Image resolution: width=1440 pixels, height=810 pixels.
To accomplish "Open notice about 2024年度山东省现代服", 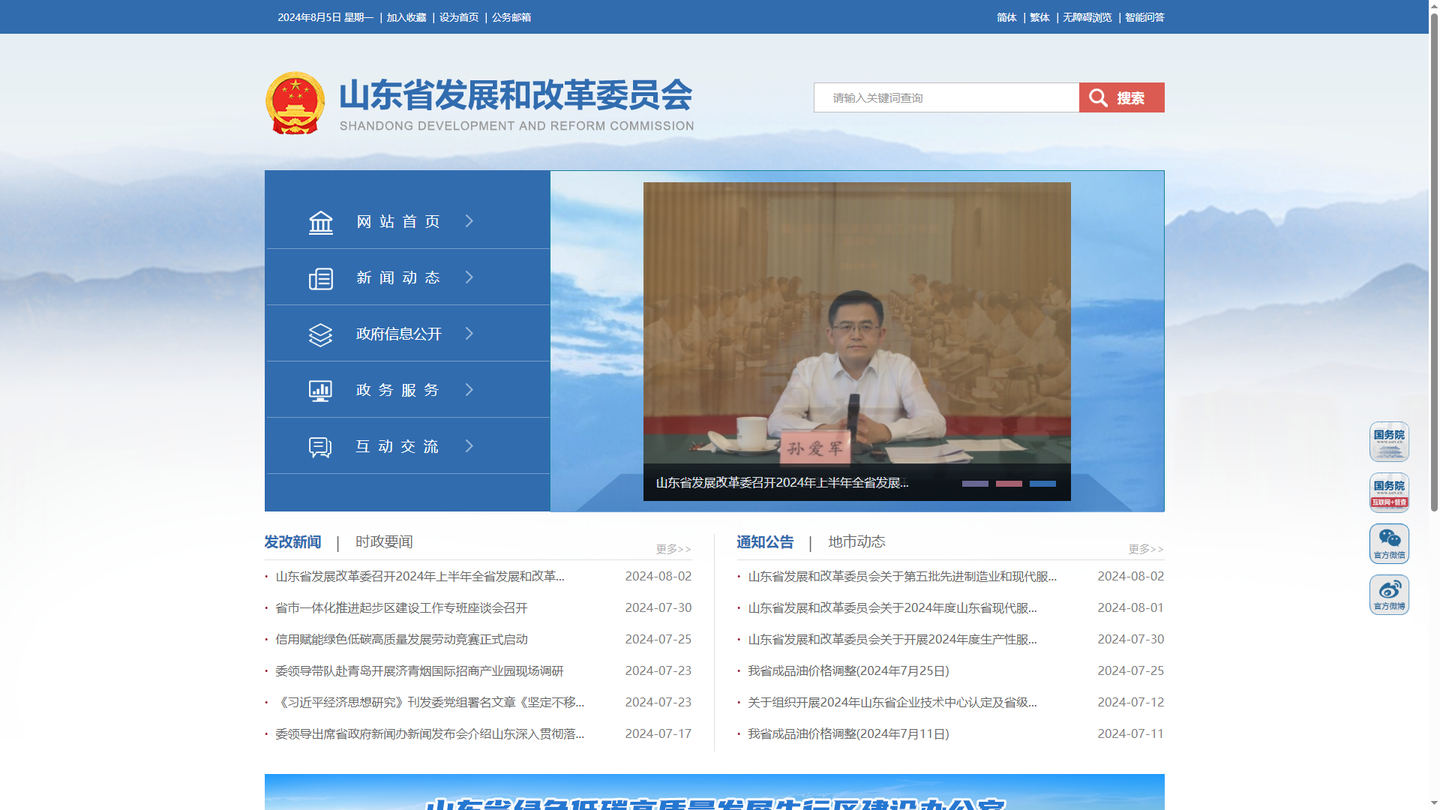I will tap(892, 608).
